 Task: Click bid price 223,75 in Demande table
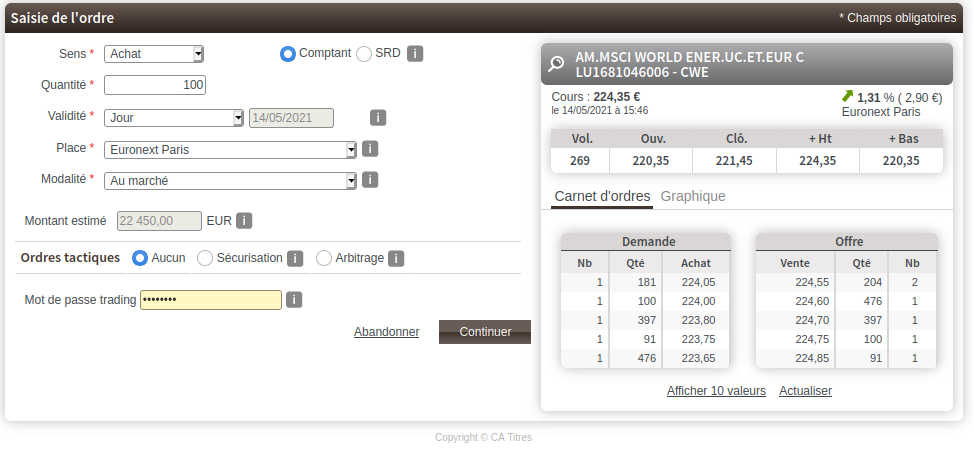(698, 339)
